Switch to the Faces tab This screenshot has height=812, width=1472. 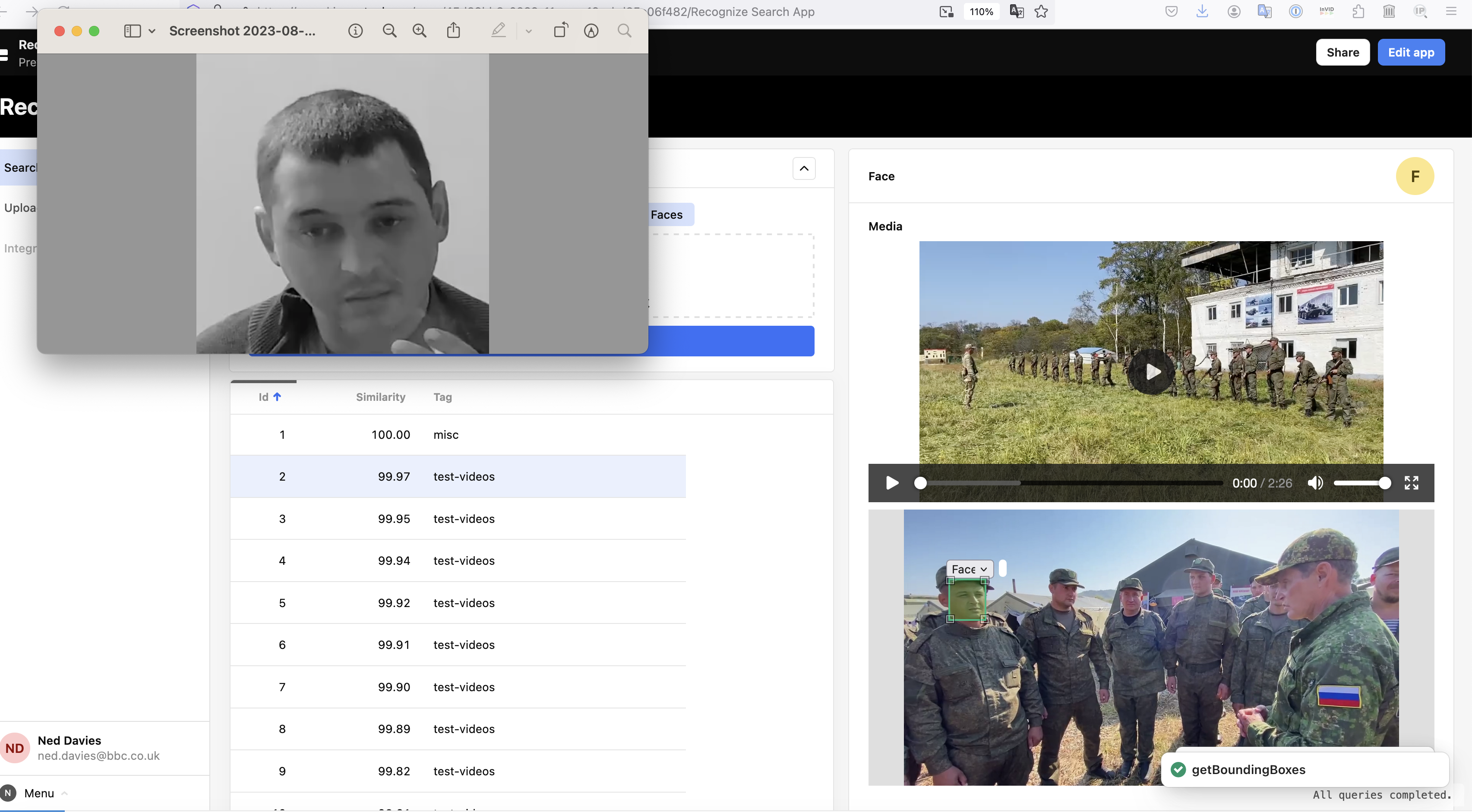click(667, 215)
